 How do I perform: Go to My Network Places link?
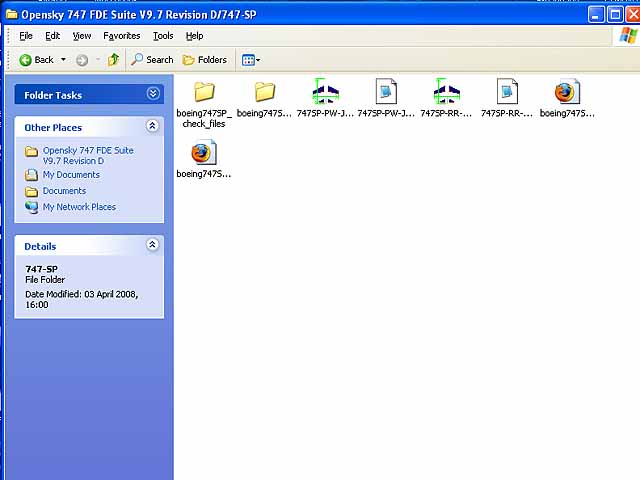click(79, 207)
